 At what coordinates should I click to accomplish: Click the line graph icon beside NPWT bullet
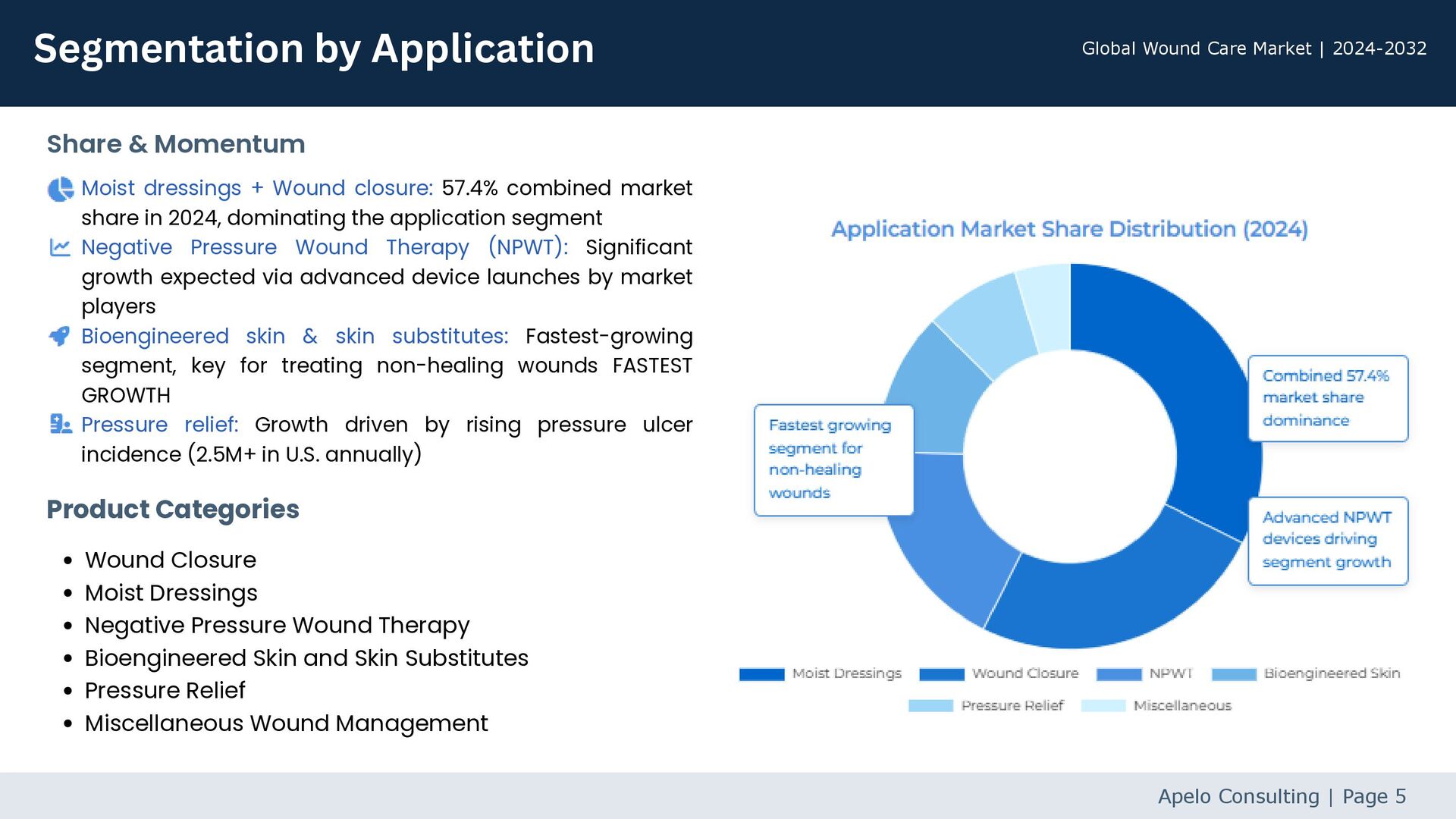[60, 248]
